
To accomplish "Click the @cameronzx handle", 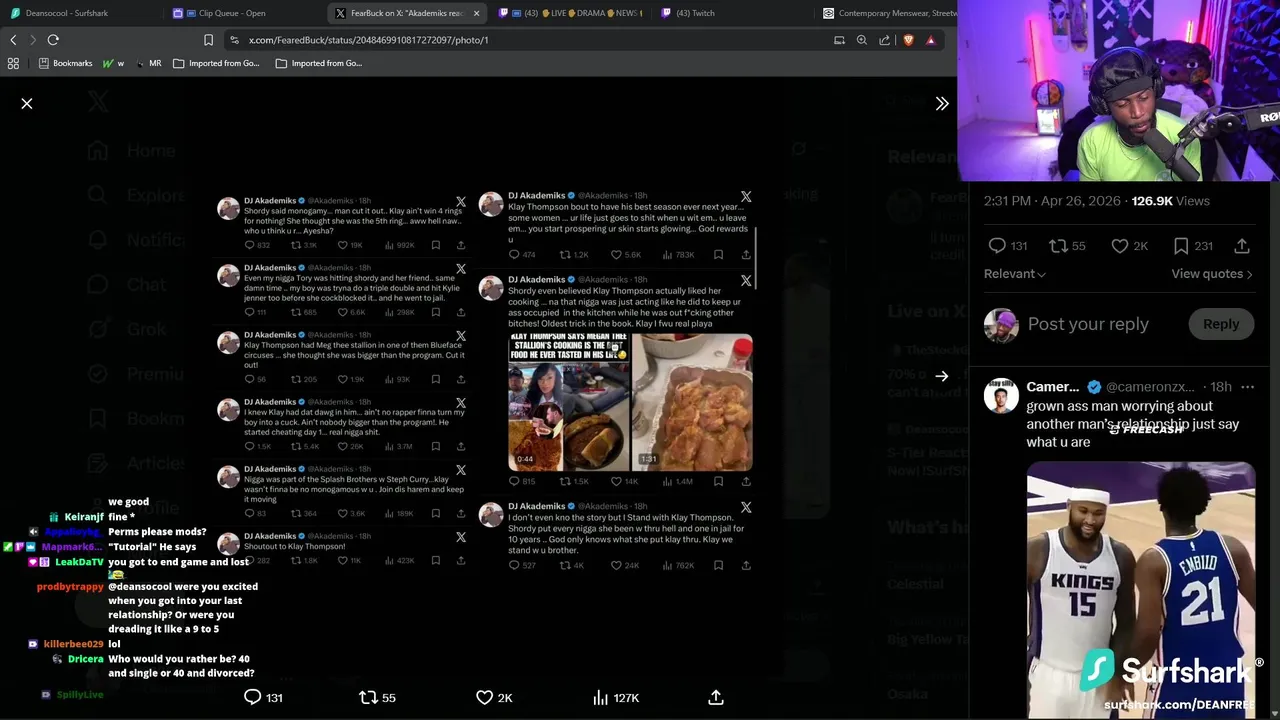I will (x=1150, y=387).
